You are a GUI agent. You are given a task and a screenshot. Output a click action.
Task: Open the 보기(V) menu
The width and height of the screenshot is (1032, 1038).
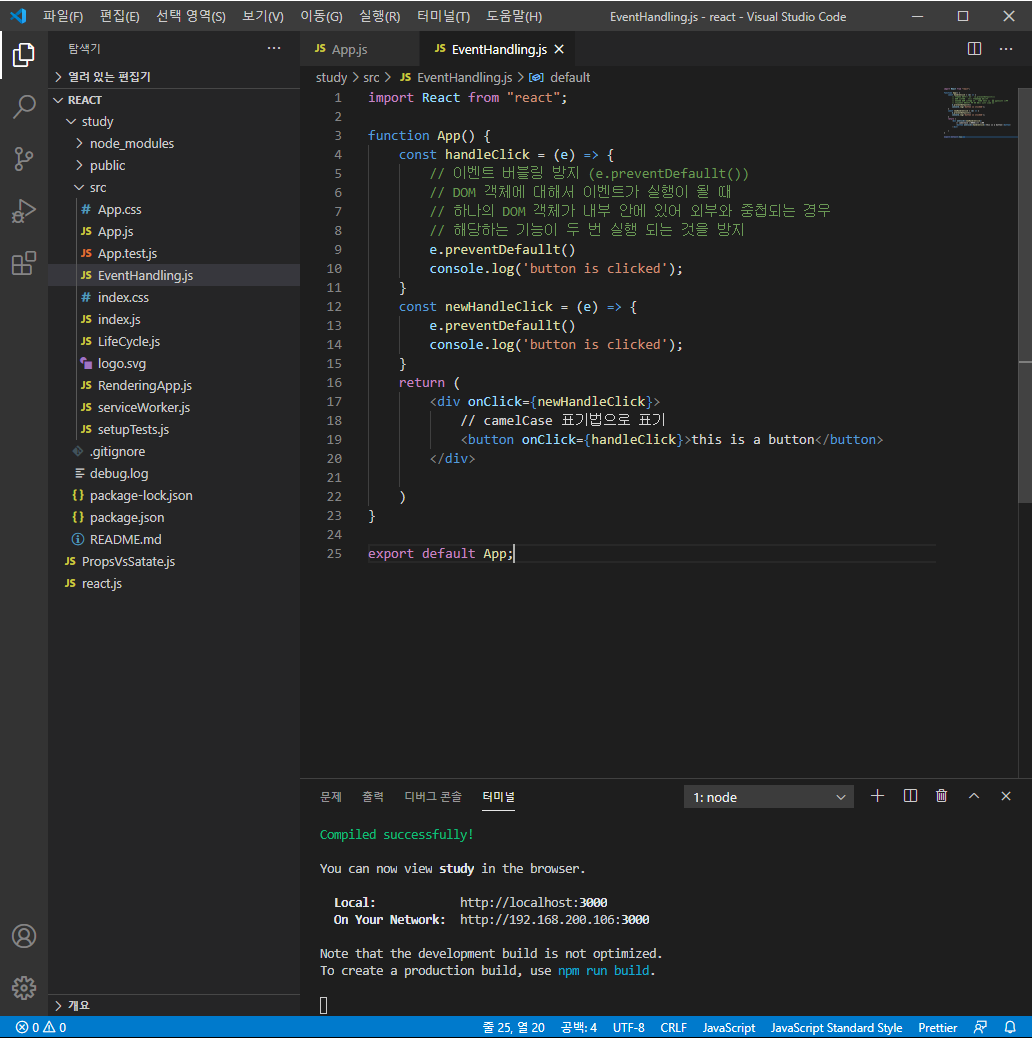coord(263,17)
